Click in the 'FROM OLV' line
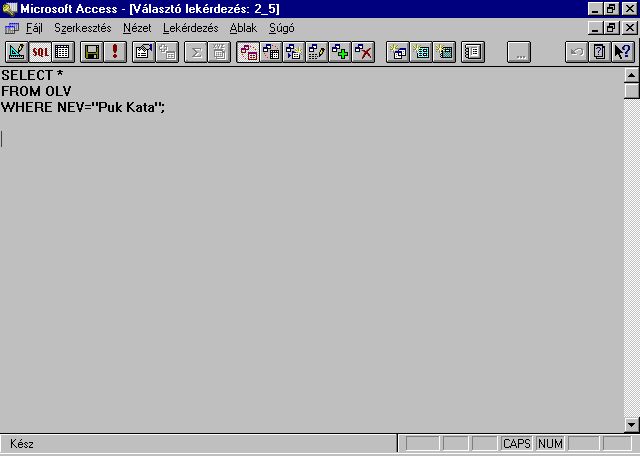 tap(36, 91)
